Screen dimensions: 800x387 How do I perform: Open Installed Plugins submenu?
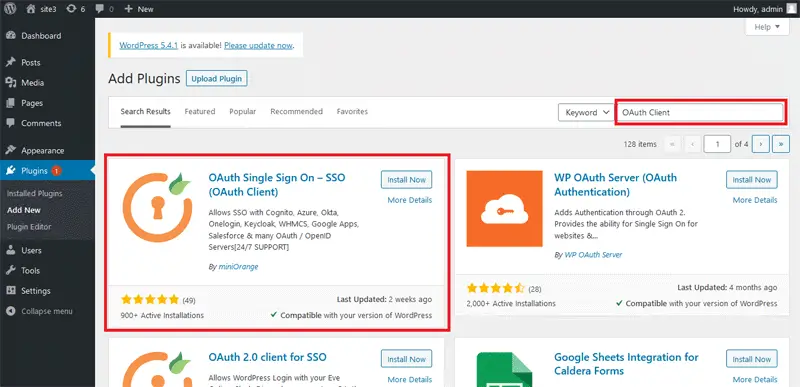pyautogui.click(x=35, y=193)
